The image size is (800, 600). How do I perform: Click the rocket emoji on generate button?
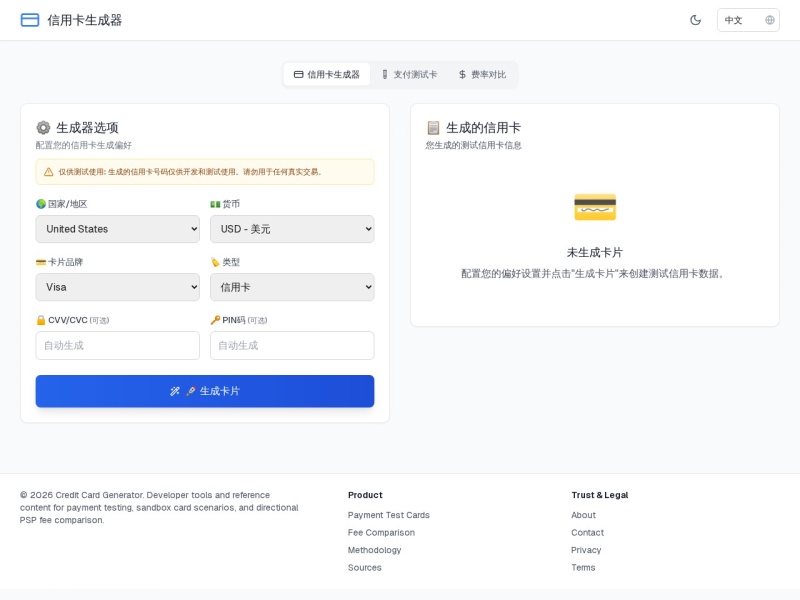click(x=191, y=391)
